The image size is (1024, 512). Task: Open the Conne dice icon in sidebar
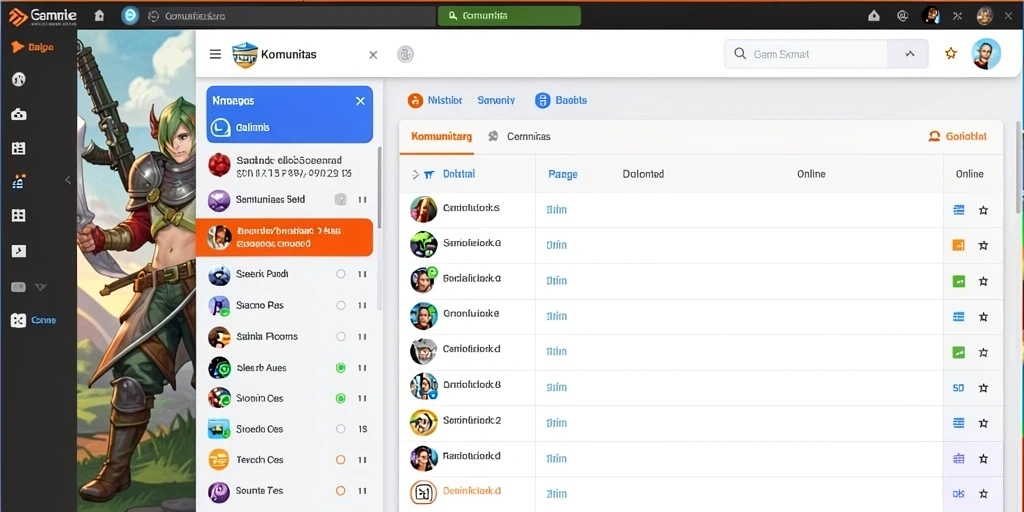coord(18,320)
